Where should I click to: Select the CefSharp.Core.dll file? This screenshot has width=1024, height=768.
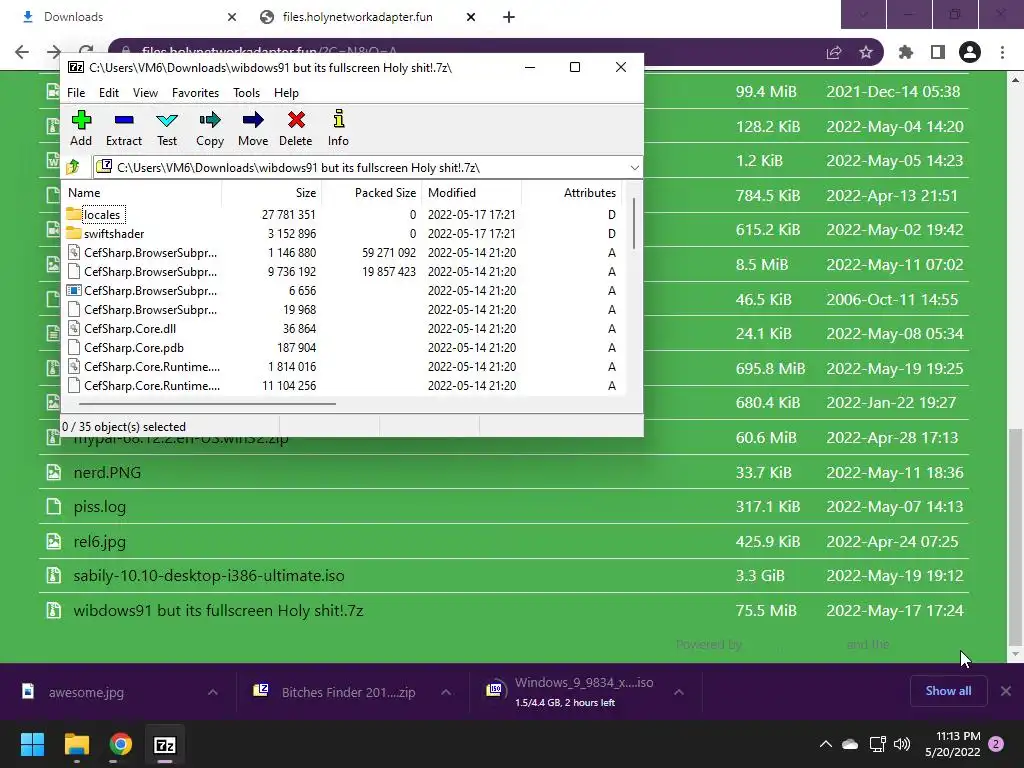pos(129,328)
